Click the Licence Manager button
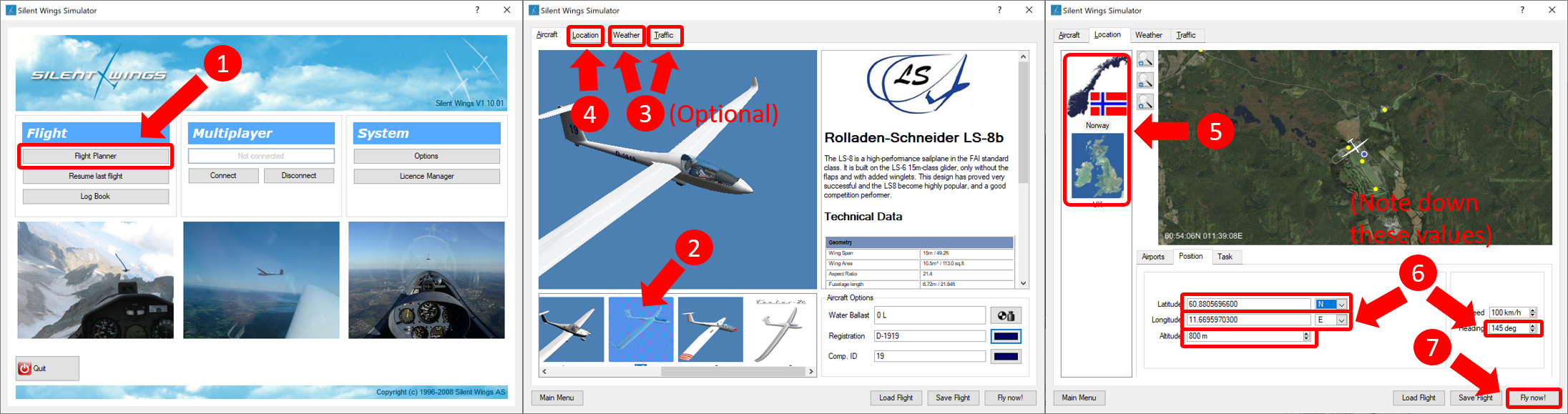Image resolution: width=1568 pixels, height=414 pixels. [x=426, y=176]
